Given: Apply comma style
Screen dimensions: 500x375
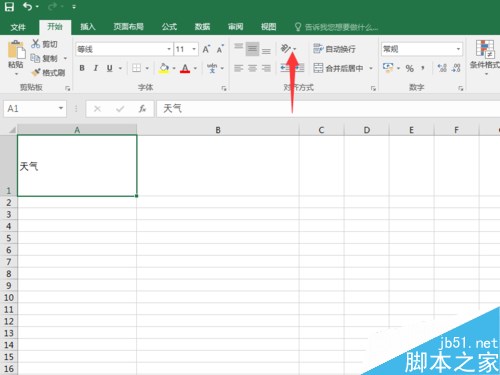Looking at the screenshot, I should tap(423, 68).
